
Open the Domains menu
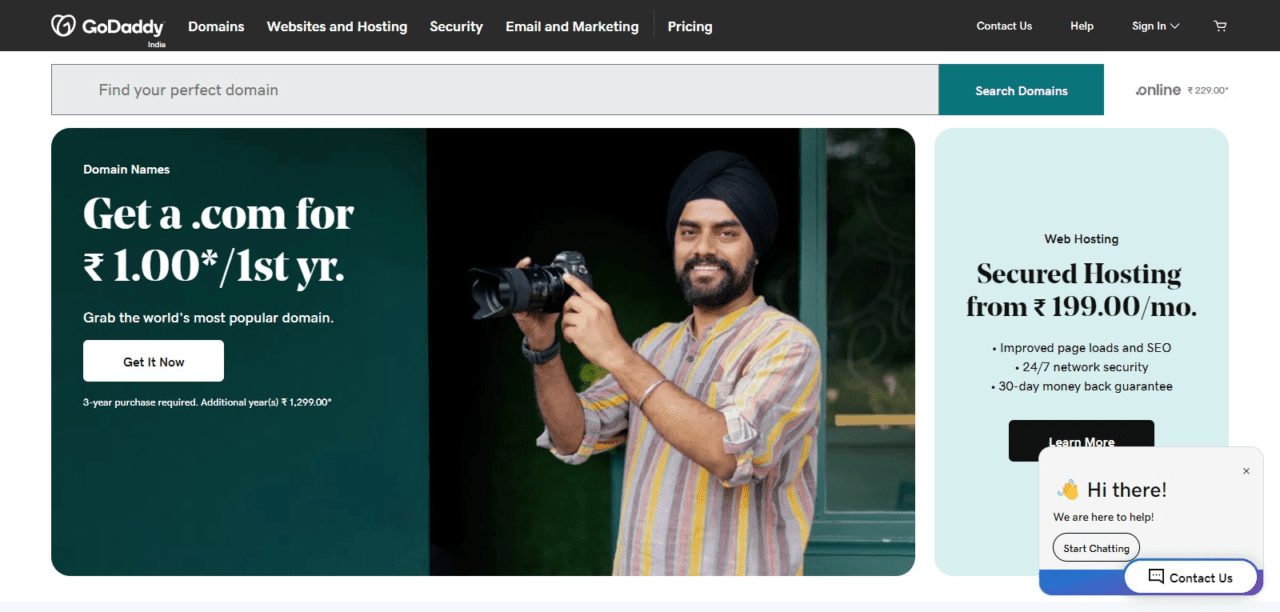(216, 27)
